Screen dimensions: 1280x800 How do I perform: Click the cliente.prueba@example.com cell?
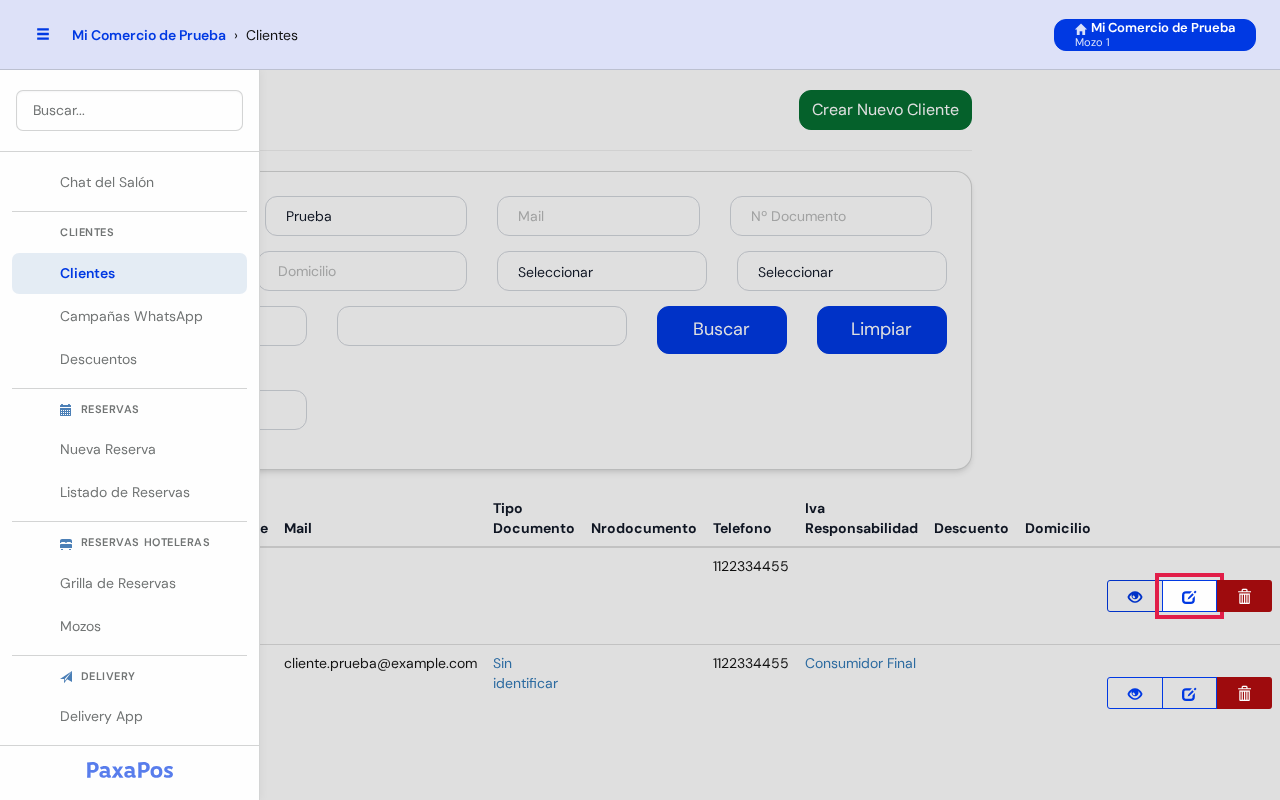(x=381, y=663)
